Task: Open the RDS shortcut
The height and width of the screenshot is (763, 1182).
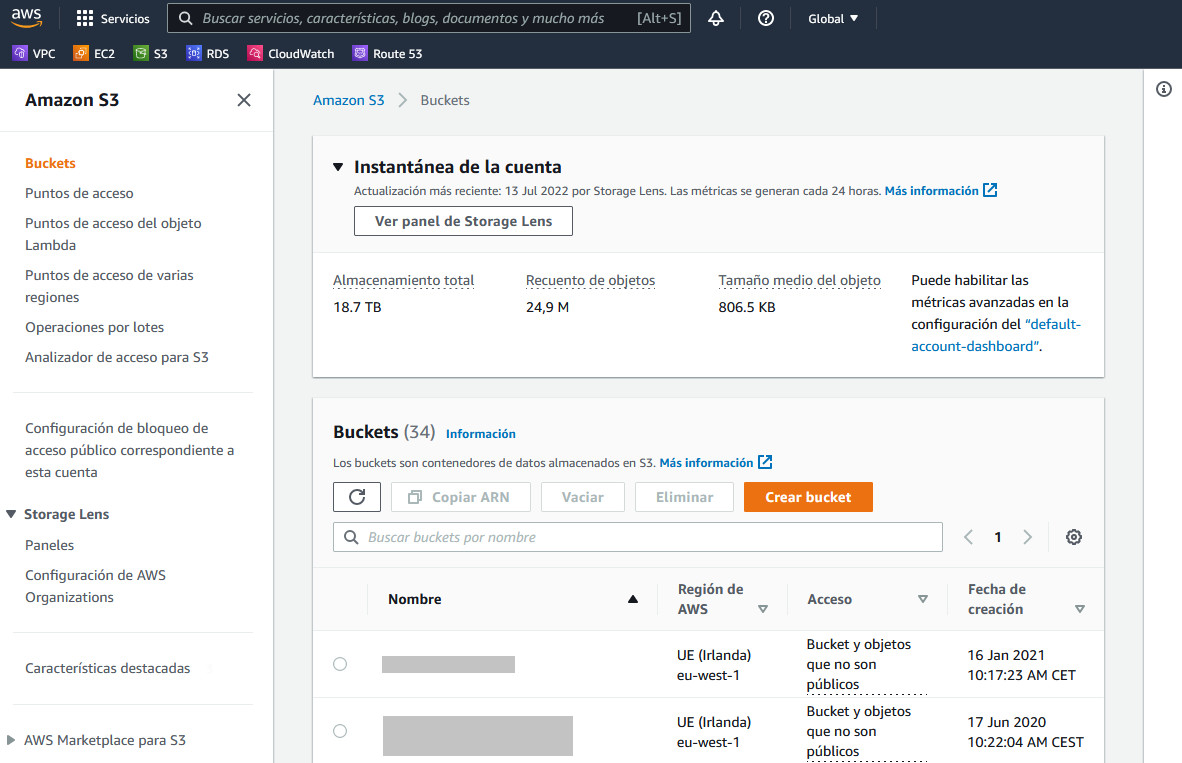Action: (208, 54)
